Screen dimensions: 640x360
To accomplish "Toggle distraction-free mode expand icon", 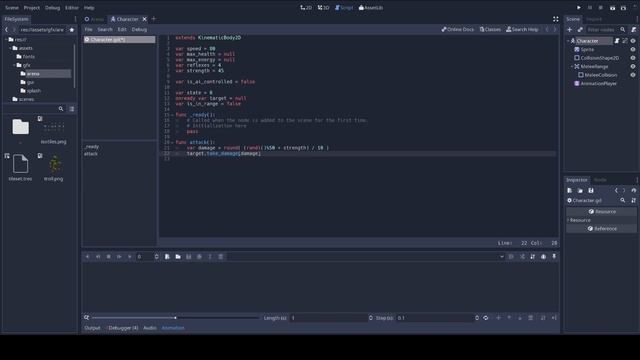I will [x=556, y=19].
